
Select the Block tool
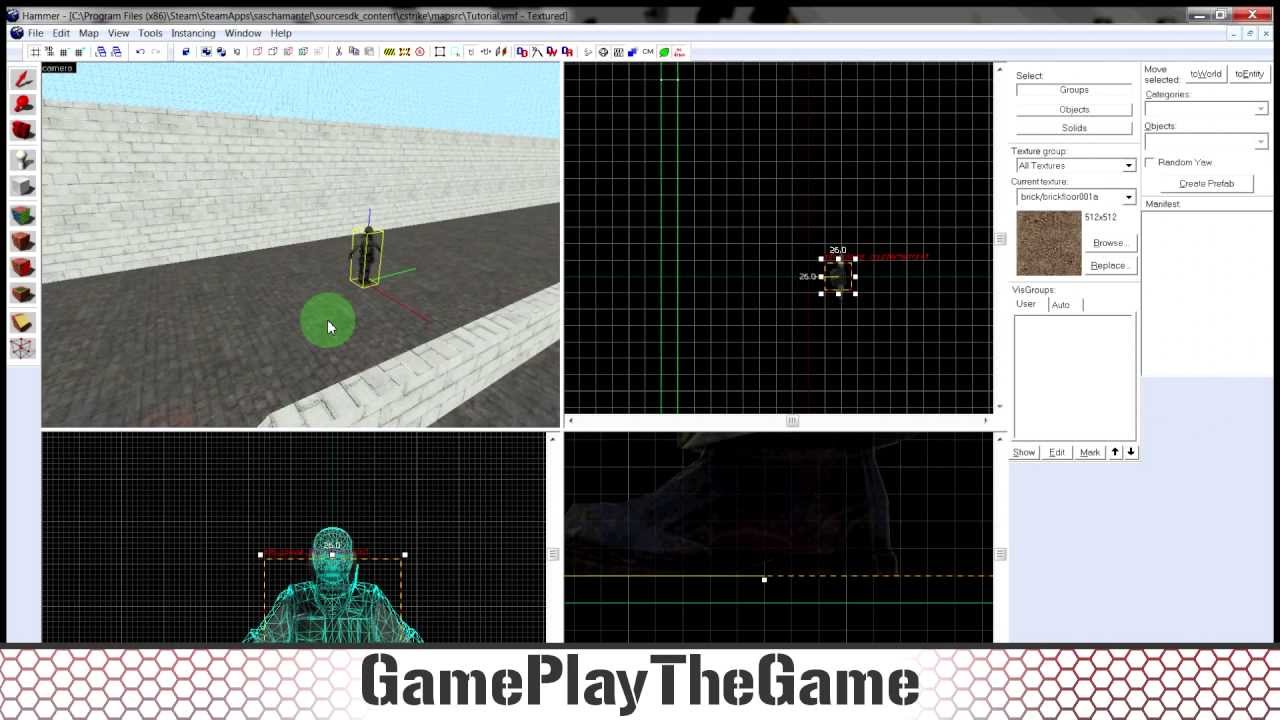click(23, 186)
